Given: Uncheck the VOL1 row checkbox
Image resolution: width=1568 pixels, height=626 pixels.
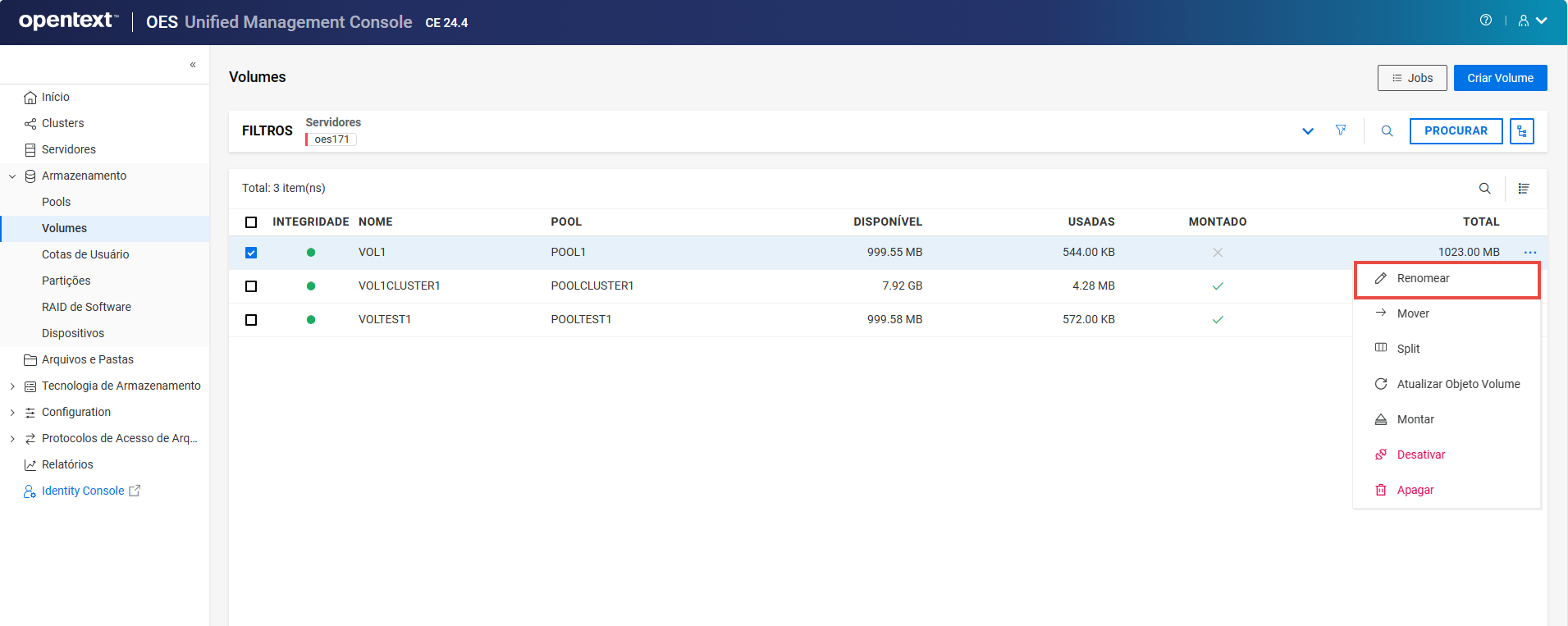Looking at the screenshot, I should tap(251, 253).
